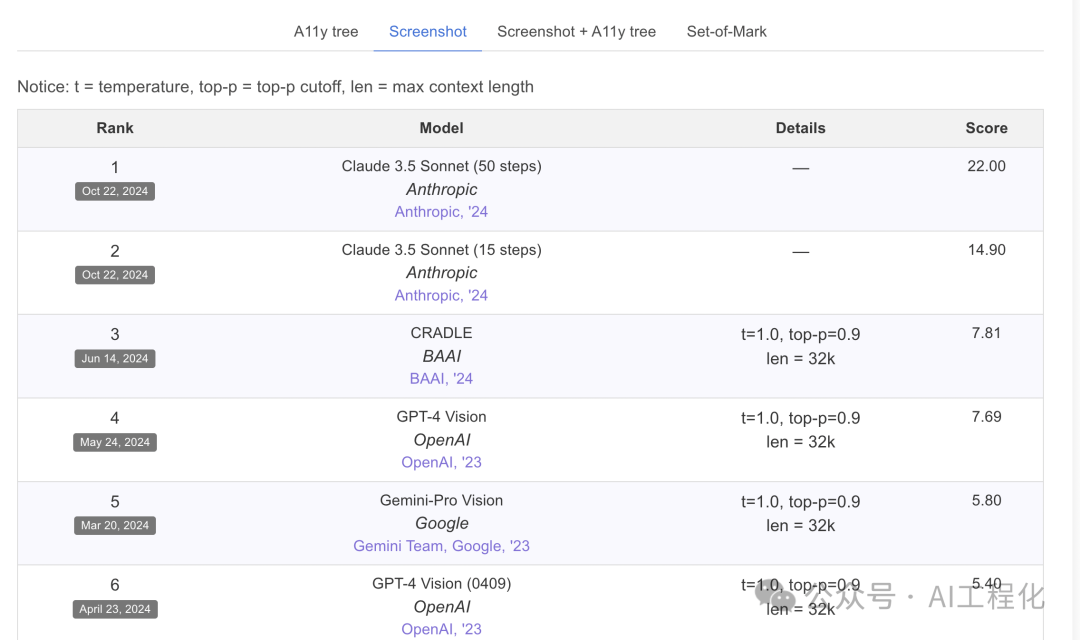Click the 7.81 score value
Image resolution: width=1080 pixels, height=640 pixels.
point(986,333)
